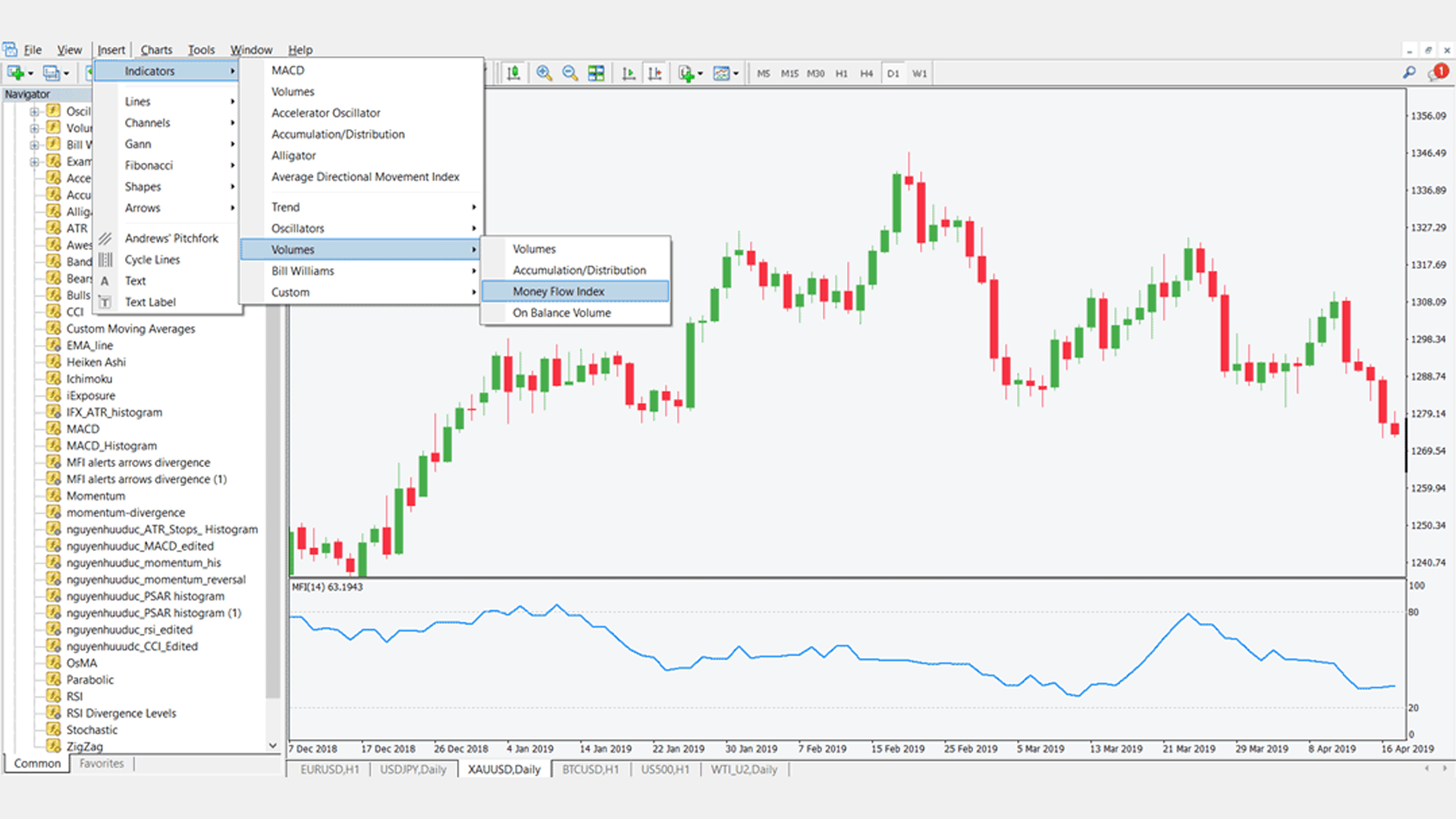Click the zoom out magnifier icon
1456x819 pixels.
coord(570,74)
